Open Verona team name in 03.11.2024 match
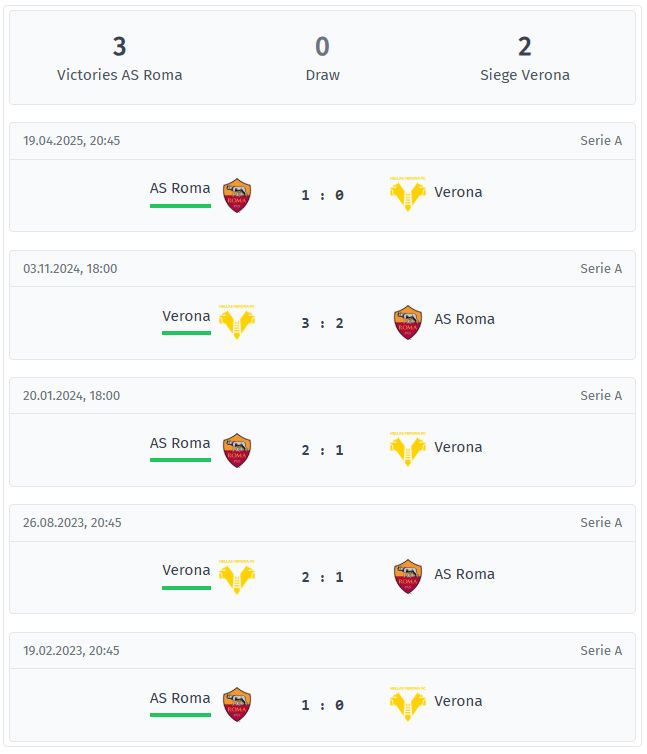The height and width of the screenshot is (754, 647). tap(186, 316)
